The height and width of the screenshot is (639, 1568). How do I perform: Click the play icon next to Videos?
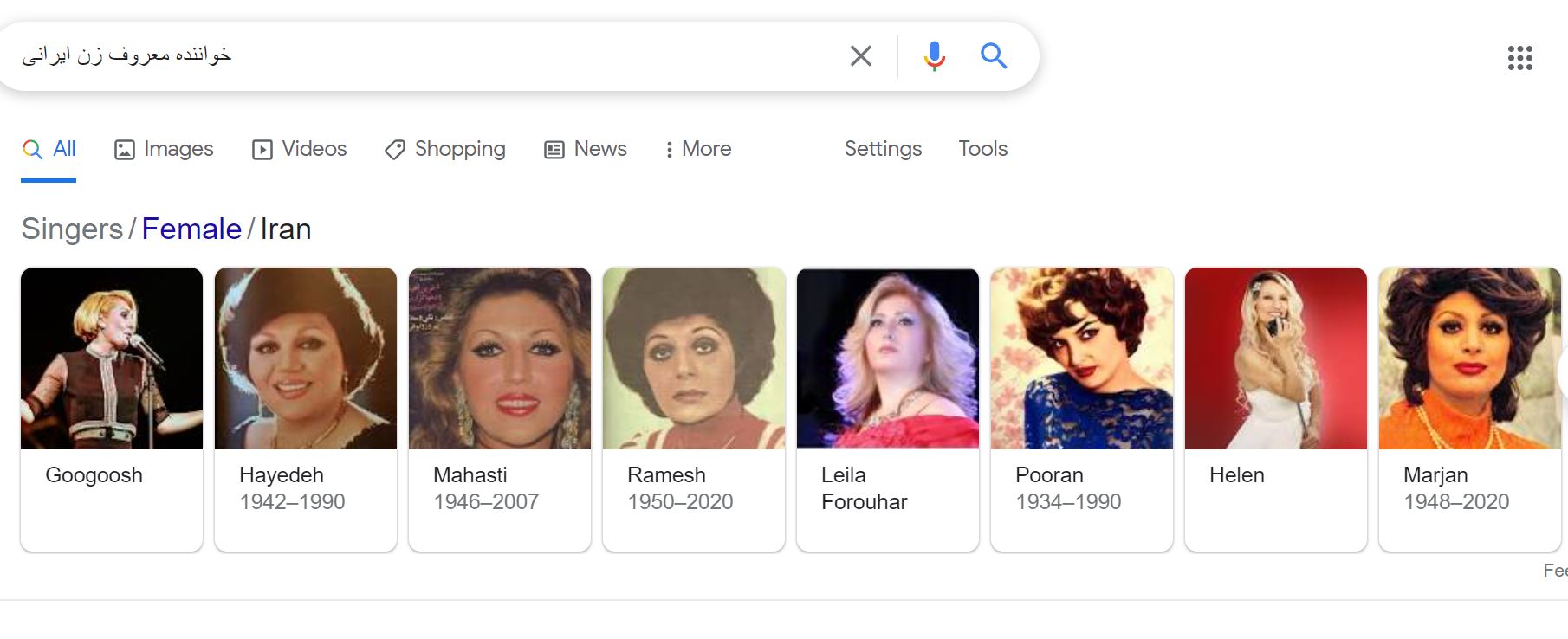264,148
